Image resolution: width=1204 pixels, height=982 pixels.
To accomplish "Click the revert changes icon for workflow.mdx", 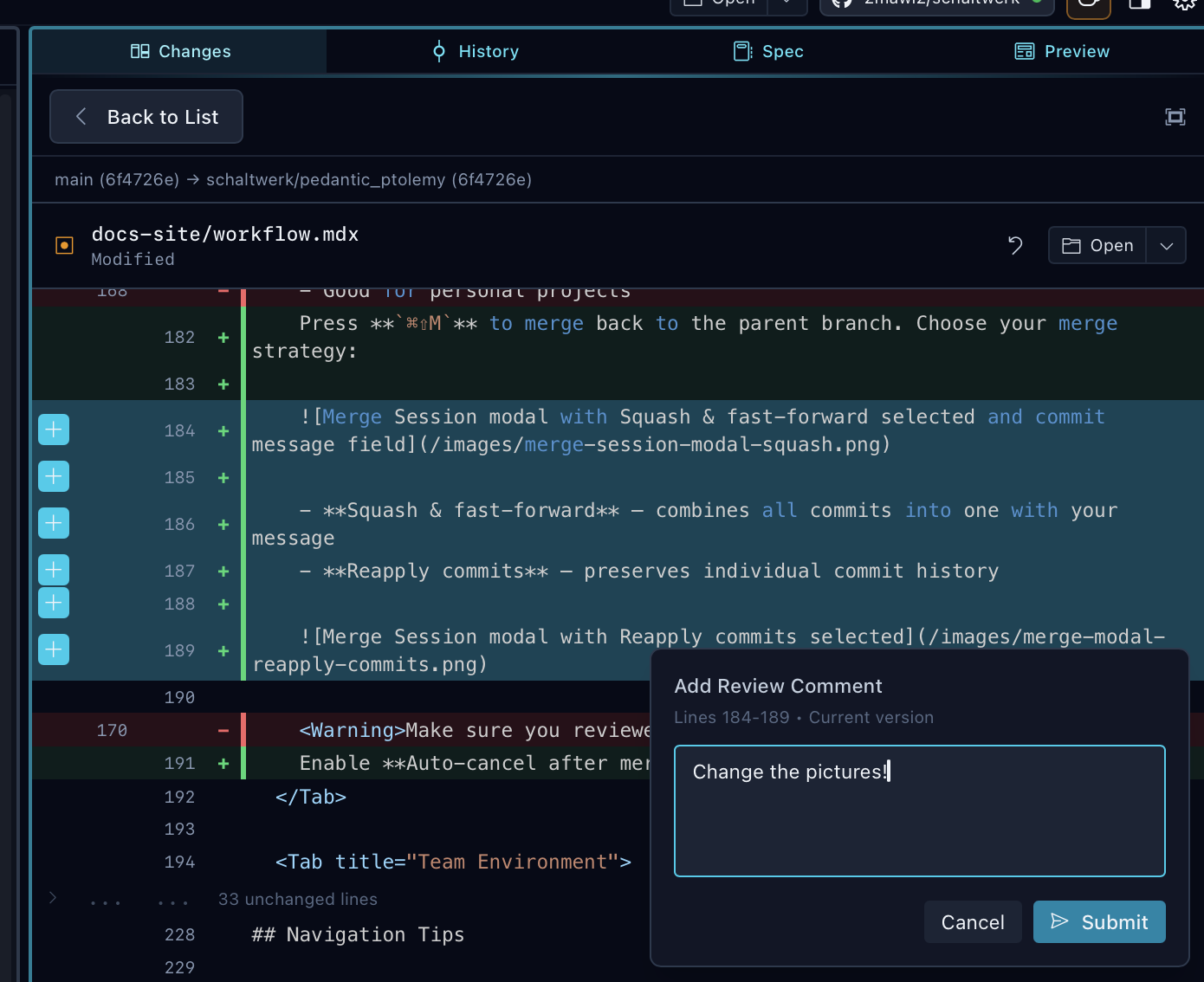I will 1015,245.
